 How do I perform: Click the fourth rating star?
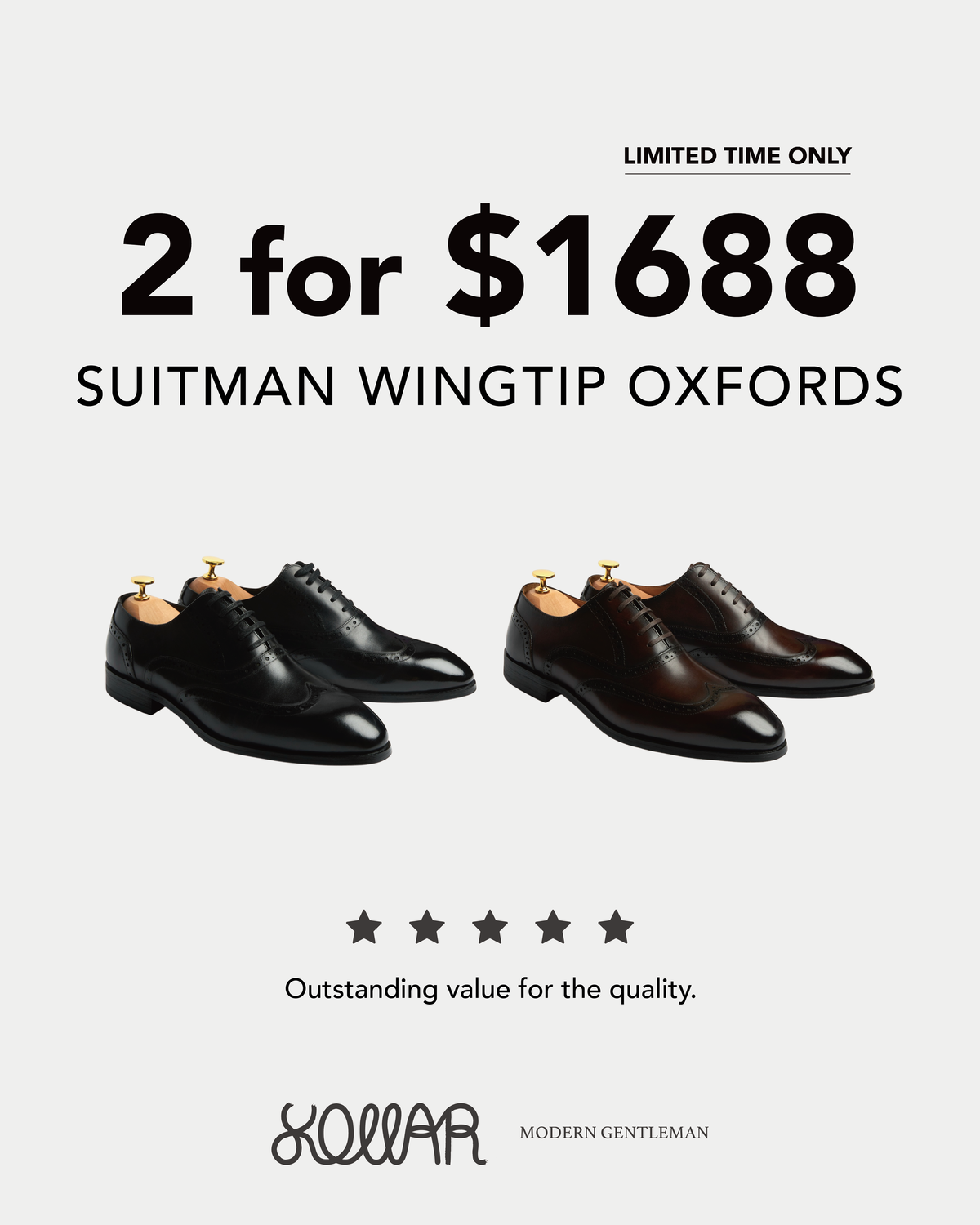tap(553, 928)
